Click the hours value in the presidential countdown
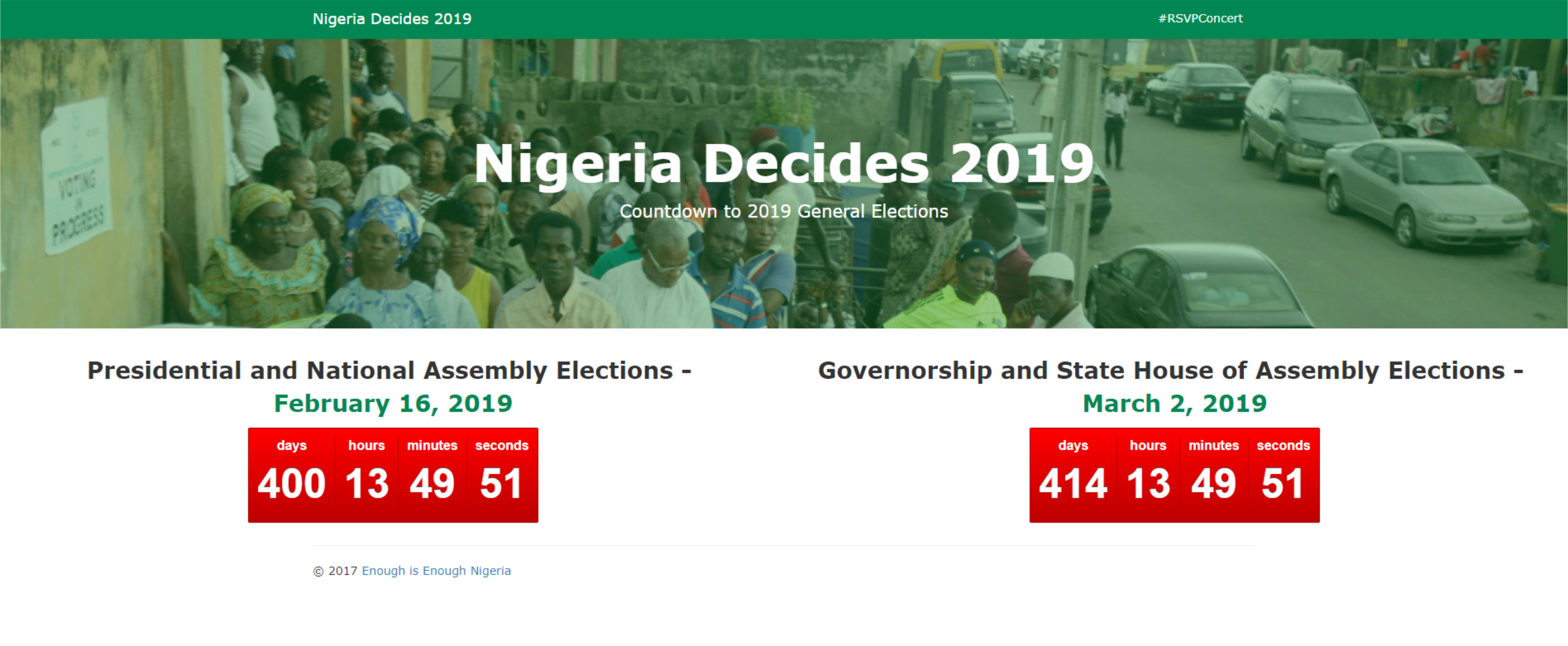 366,483
